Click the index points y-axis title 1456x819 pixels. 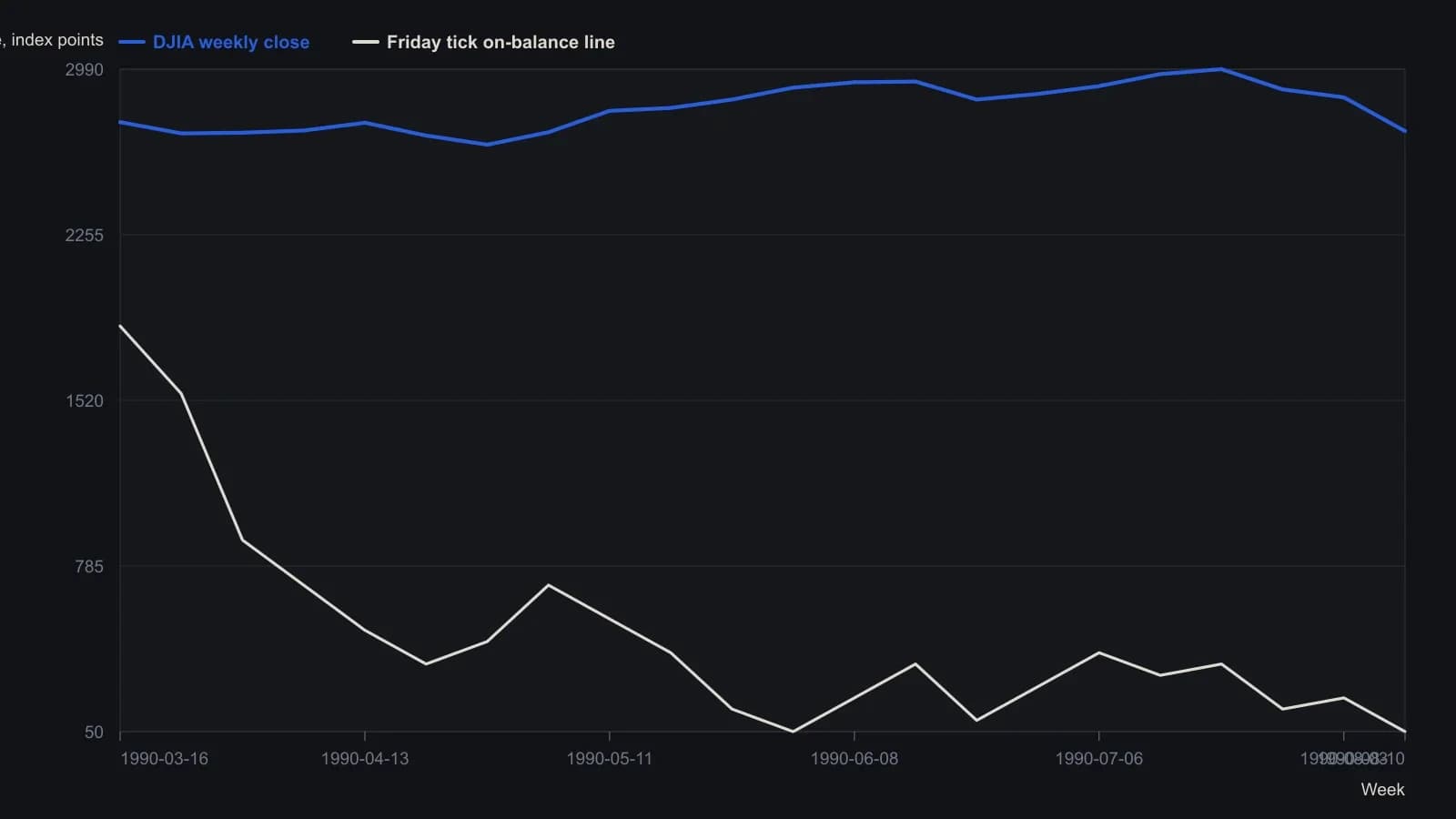tap(52, 40)
